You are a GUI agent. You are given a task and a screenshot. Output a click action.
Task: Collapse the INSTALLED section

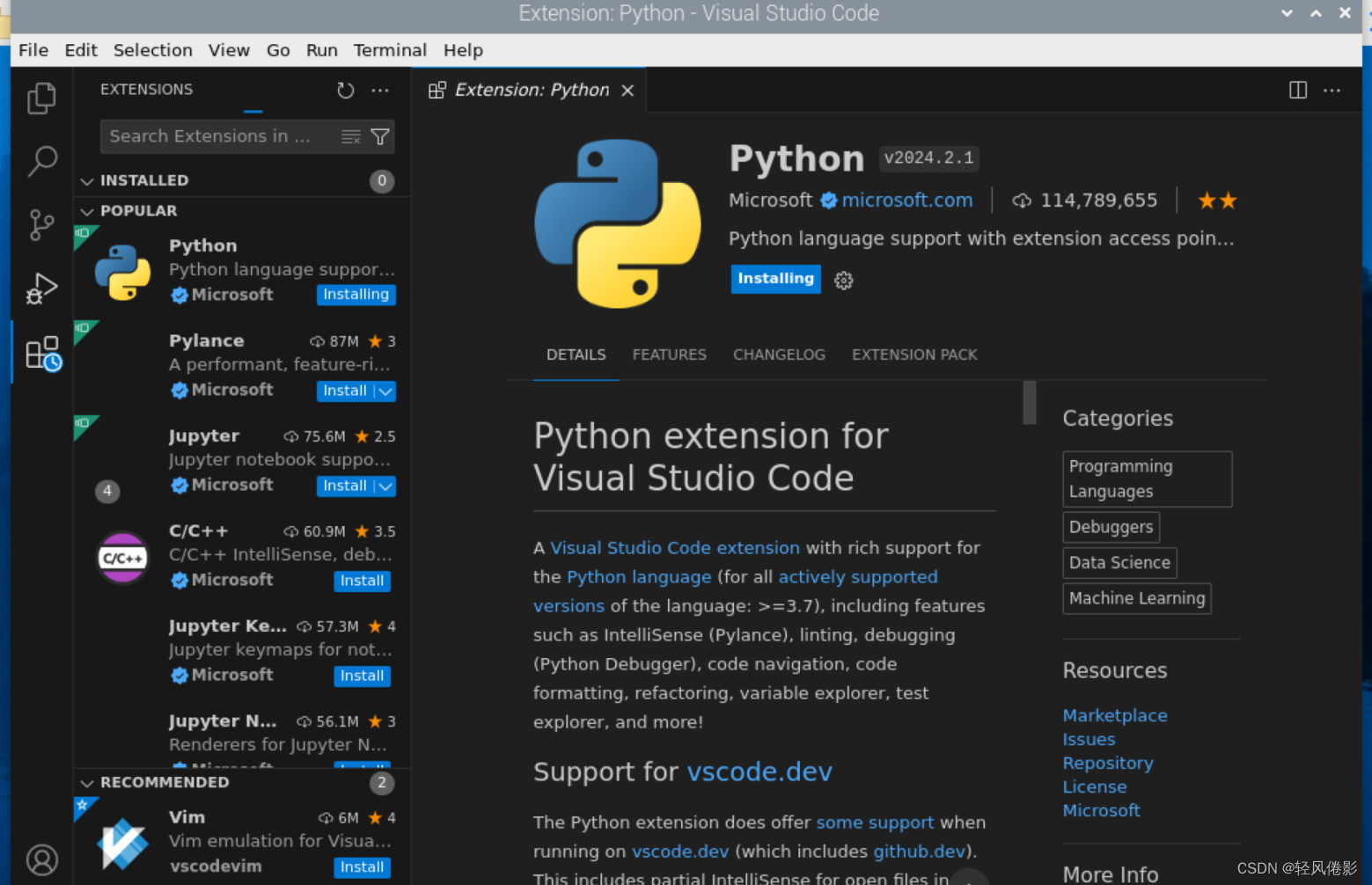coord(87,181)
